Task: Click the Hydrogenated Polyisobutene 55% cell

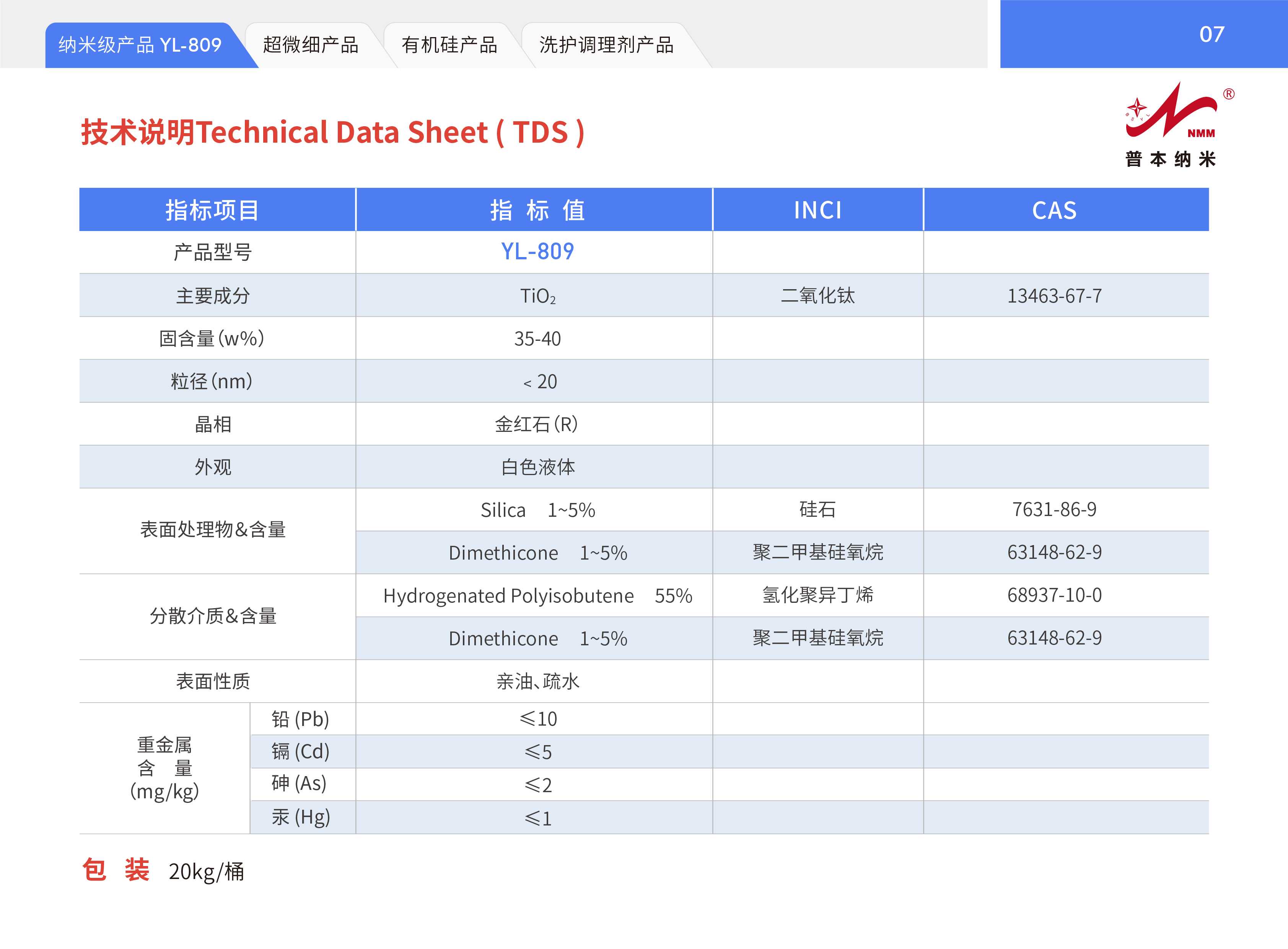Action: 537,596
